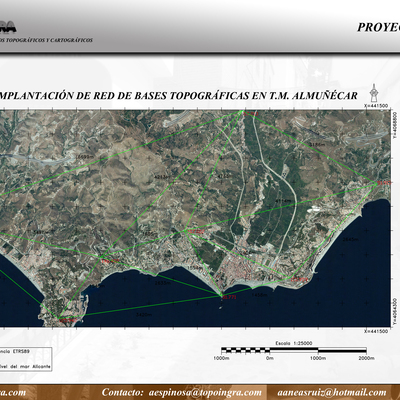Open the aaneasruiz@hotmail.com email link

332,392
